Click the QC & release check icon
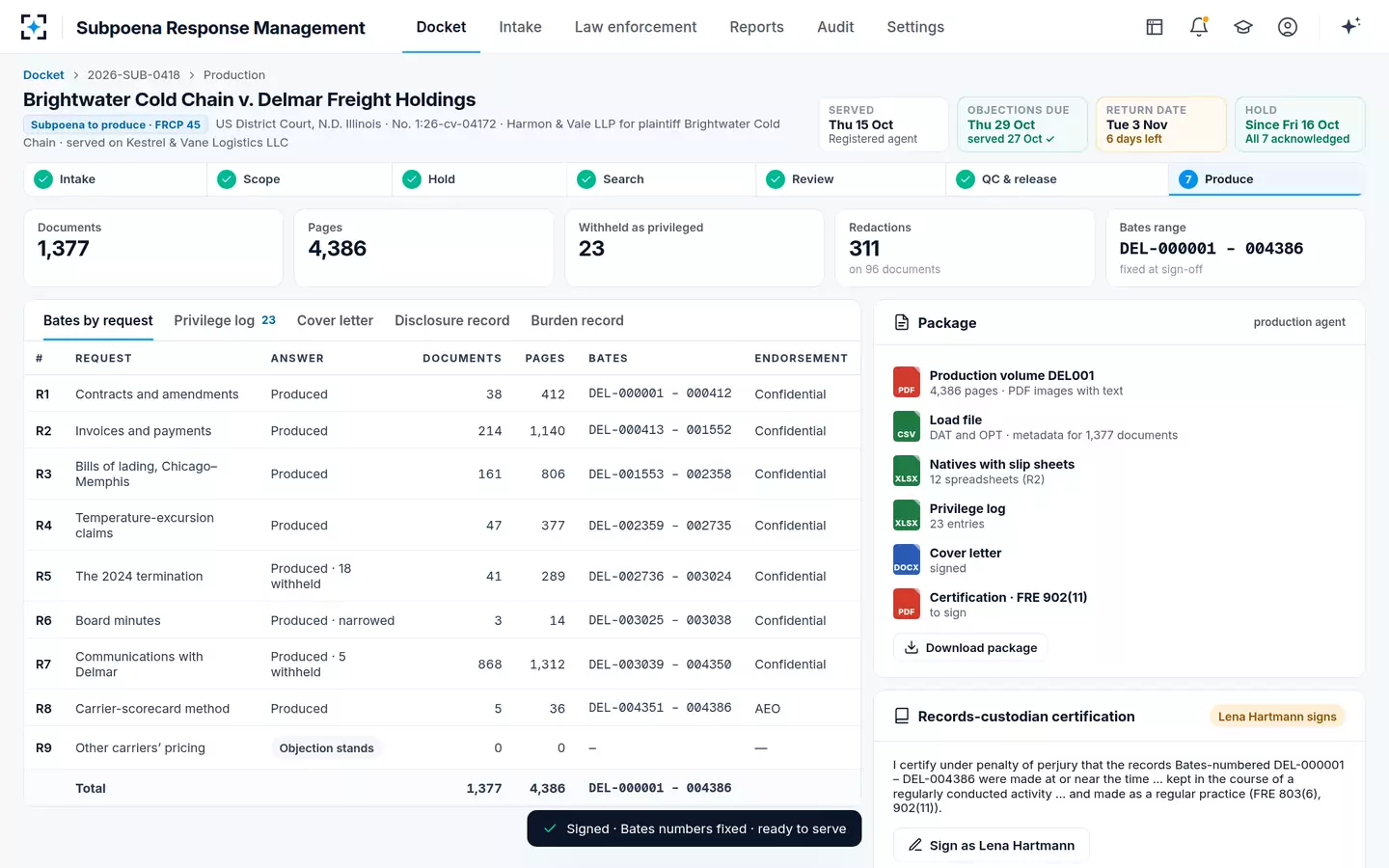 tap(966, 179)
